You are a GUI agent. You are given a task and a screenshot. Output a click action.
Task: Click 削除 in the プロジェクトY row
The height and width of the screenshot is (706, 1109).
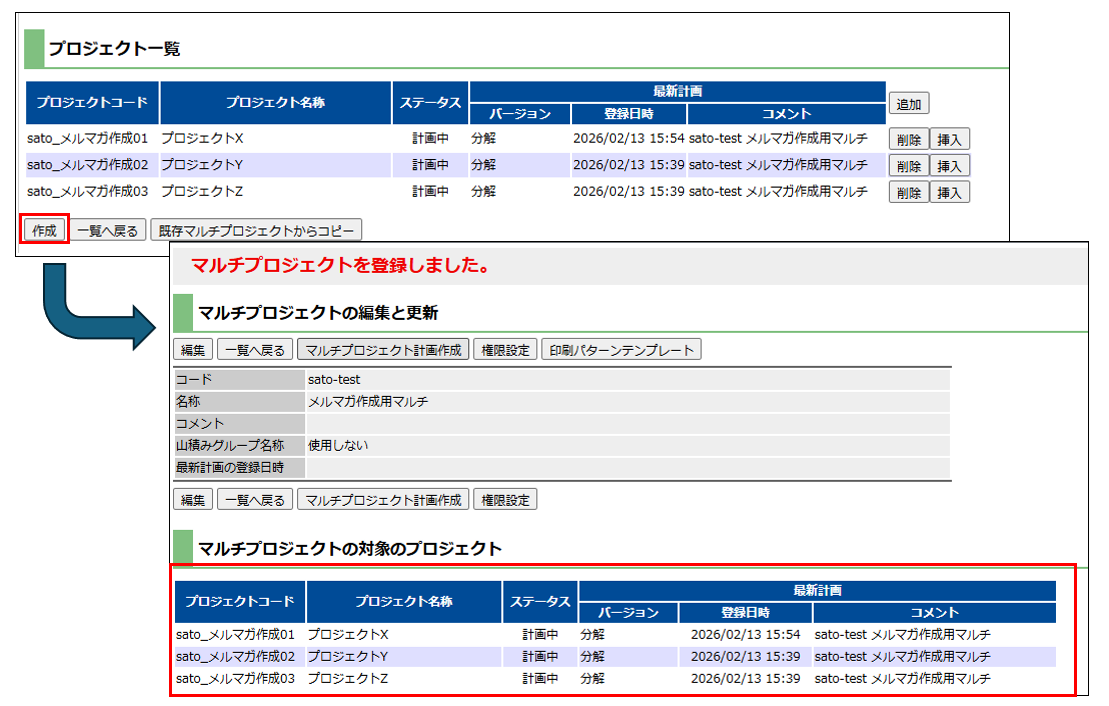tap(908, 166)
